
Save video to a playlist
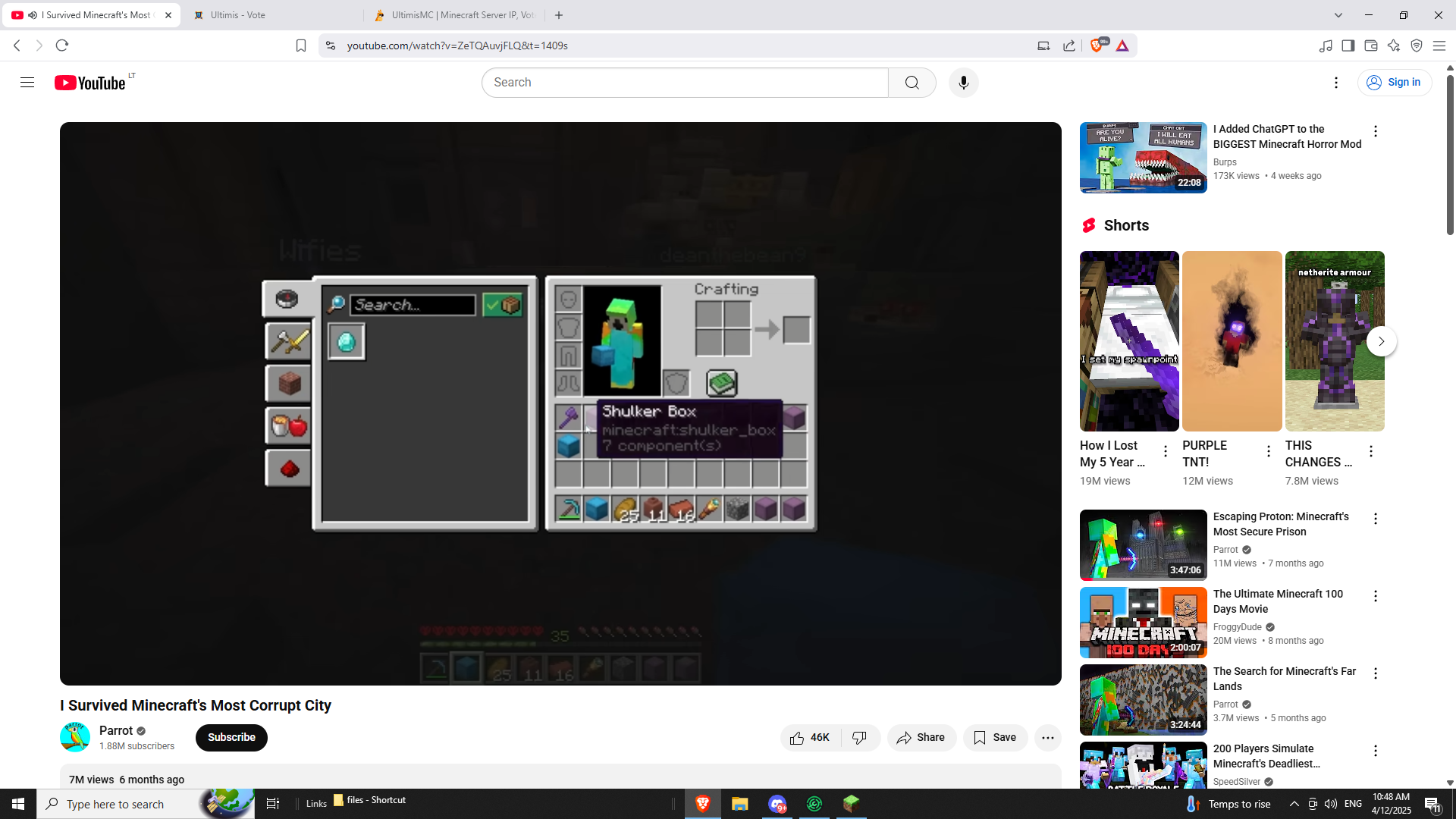[994, 737]
